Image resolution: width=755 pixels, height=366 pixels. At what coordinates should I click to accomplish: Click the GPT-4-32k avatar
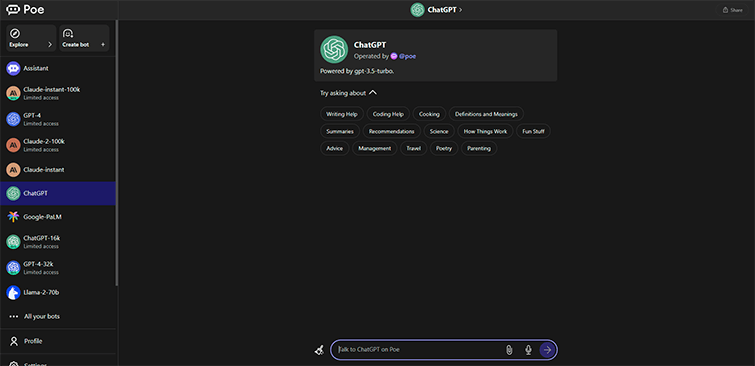pos(13,268)
